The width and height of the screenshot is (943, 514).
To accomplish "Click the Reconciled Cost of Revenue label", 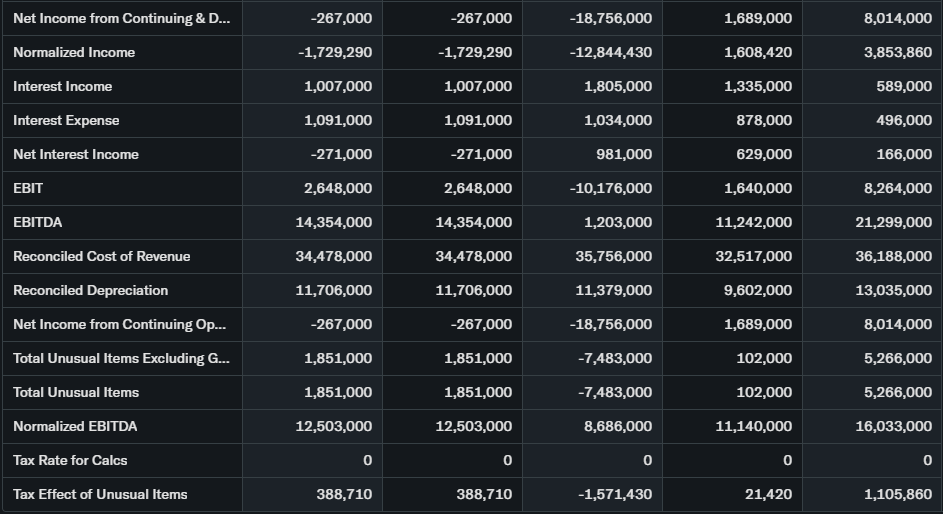I will 101,256.
